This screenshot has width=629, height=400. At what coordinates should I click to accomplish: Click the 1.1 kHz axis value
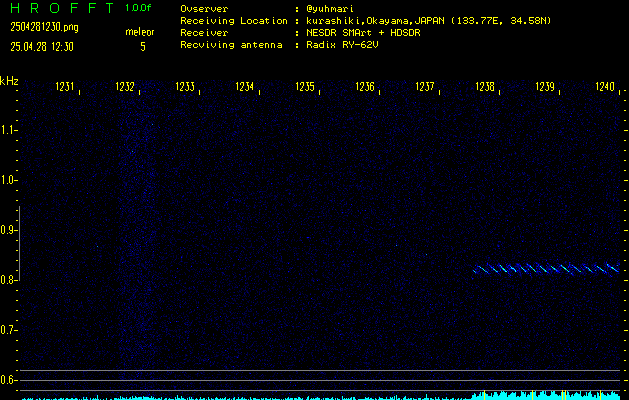click(8, 130)
